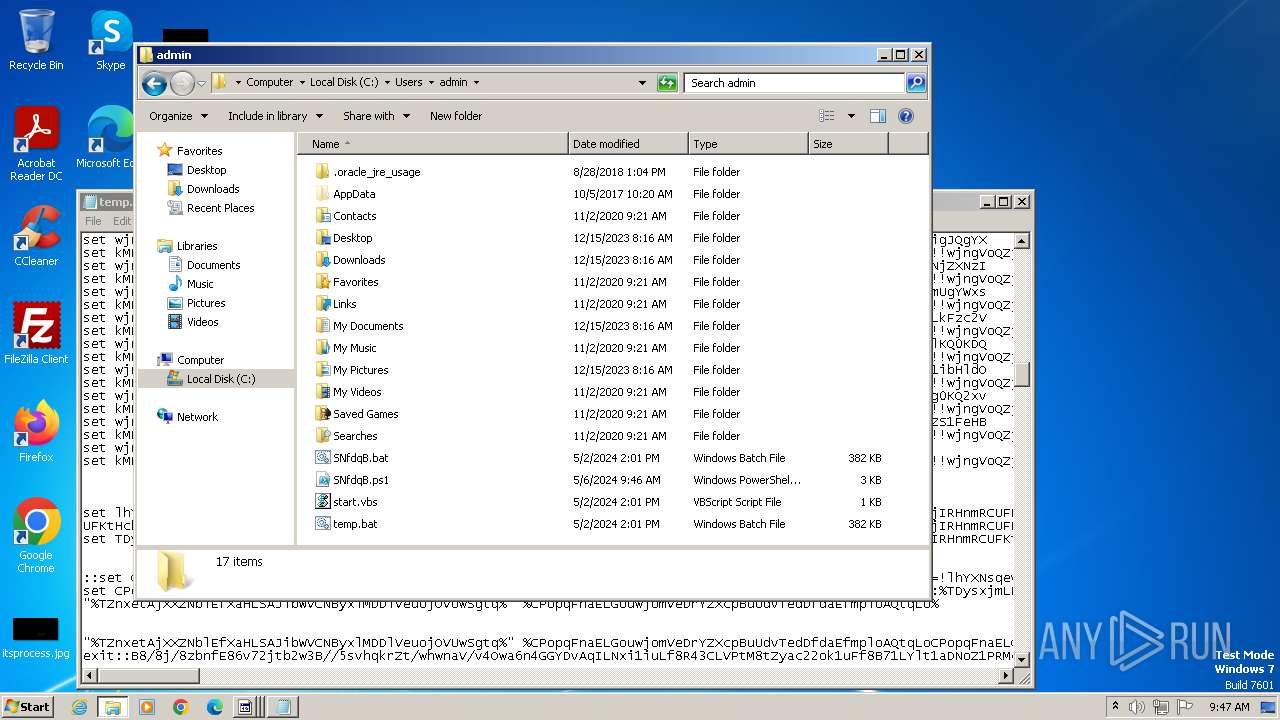1280x720 pixels.
Task: Click the Search admin input field
Action: coord(795,83)
